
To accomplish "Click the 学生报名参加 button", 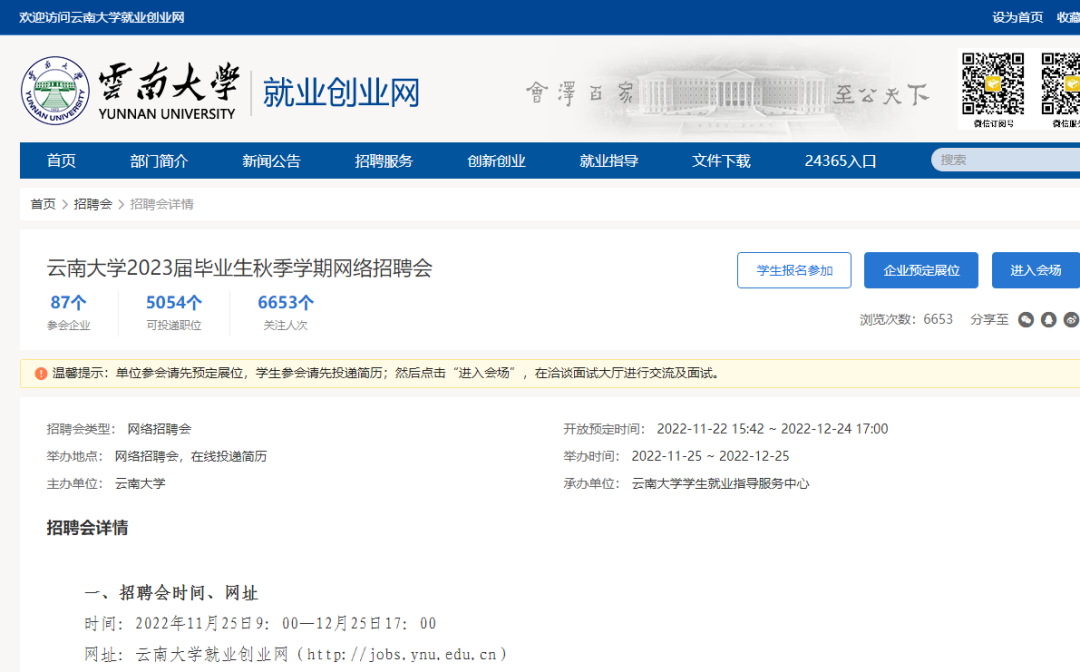I will pos(794,271).
